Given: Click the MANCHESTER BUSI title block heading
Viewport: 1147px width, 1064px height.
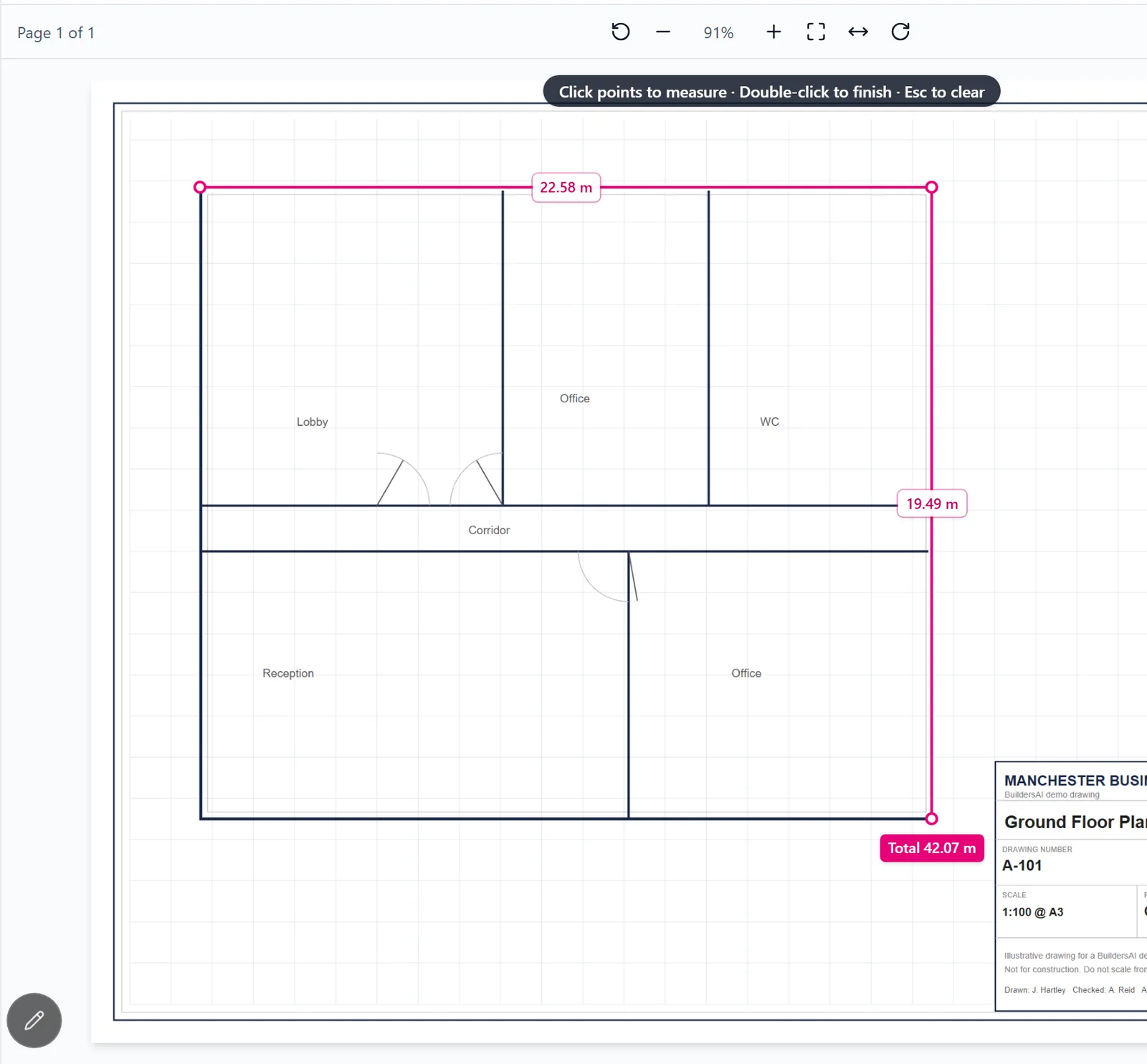Looking at the screenshot, I should pos(1075,780).
